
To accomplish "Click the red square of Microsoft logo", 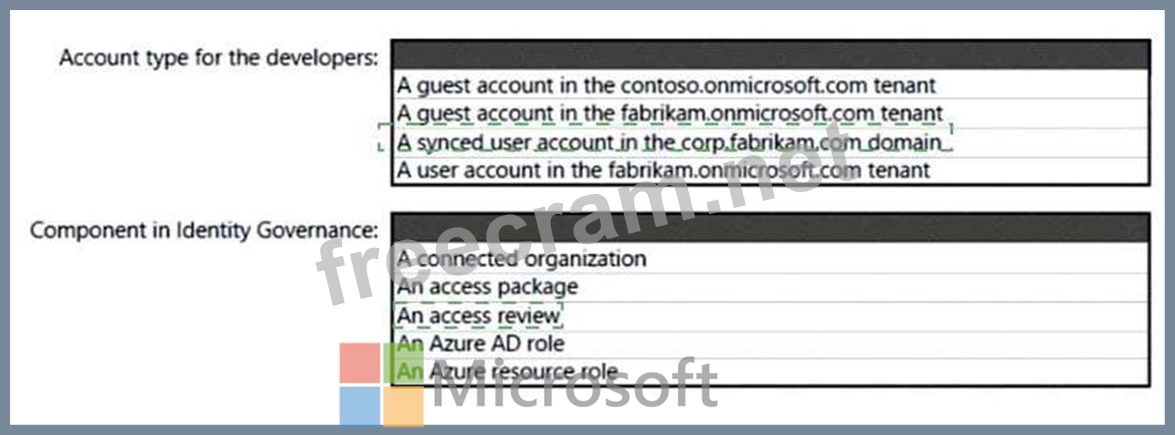I will 358,364.
